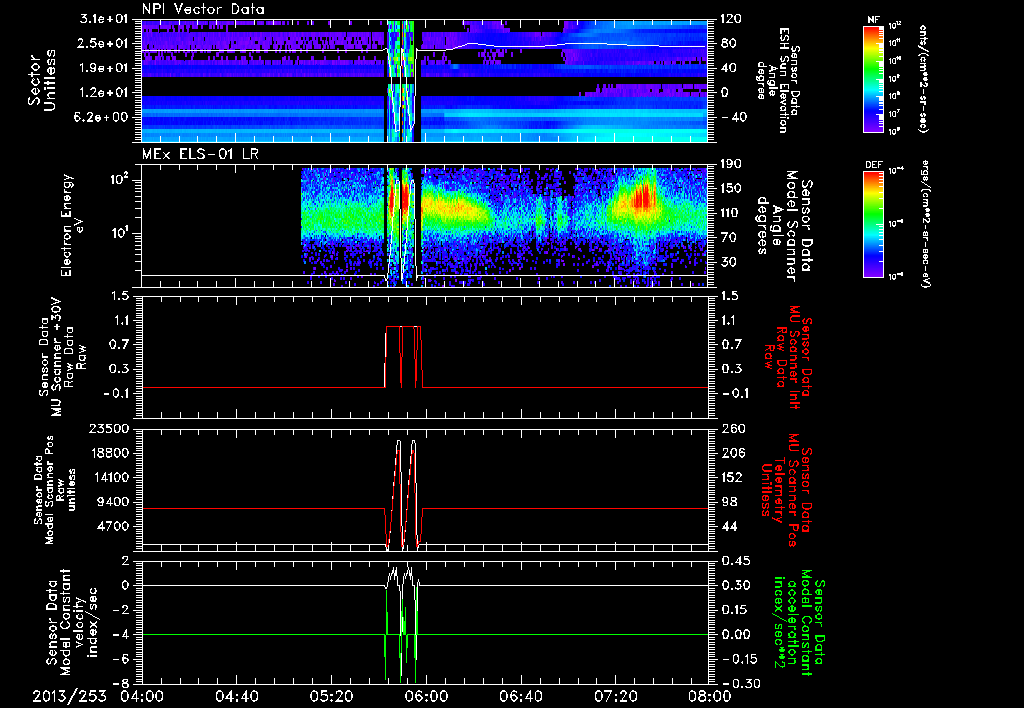The height and width of the screenshot is (708, 1024).
Task: Click the "Sector Unitless" axis title
Action: tap(42, 80)
